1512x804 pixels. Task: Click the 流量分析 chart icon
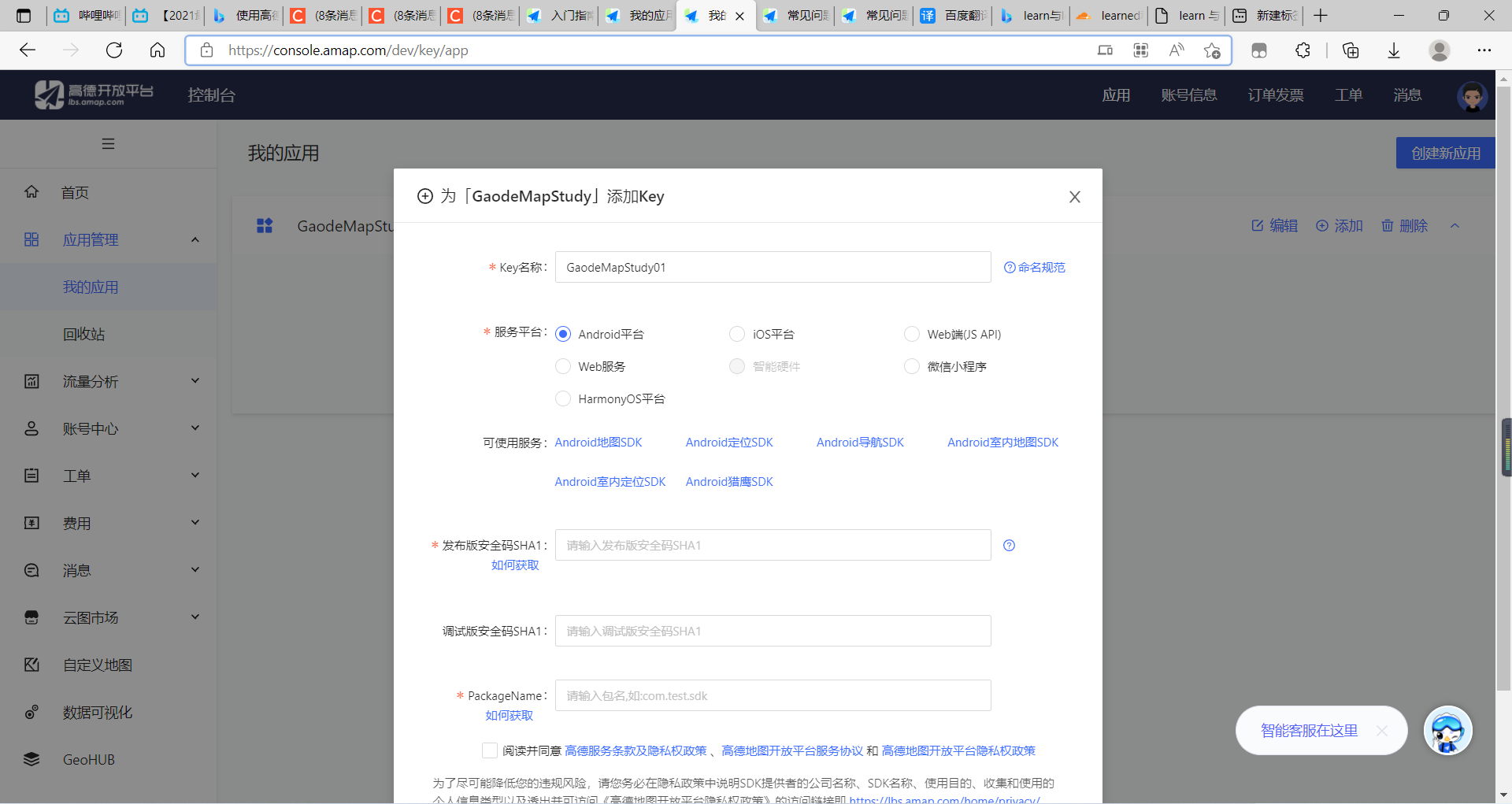point(31,381)
